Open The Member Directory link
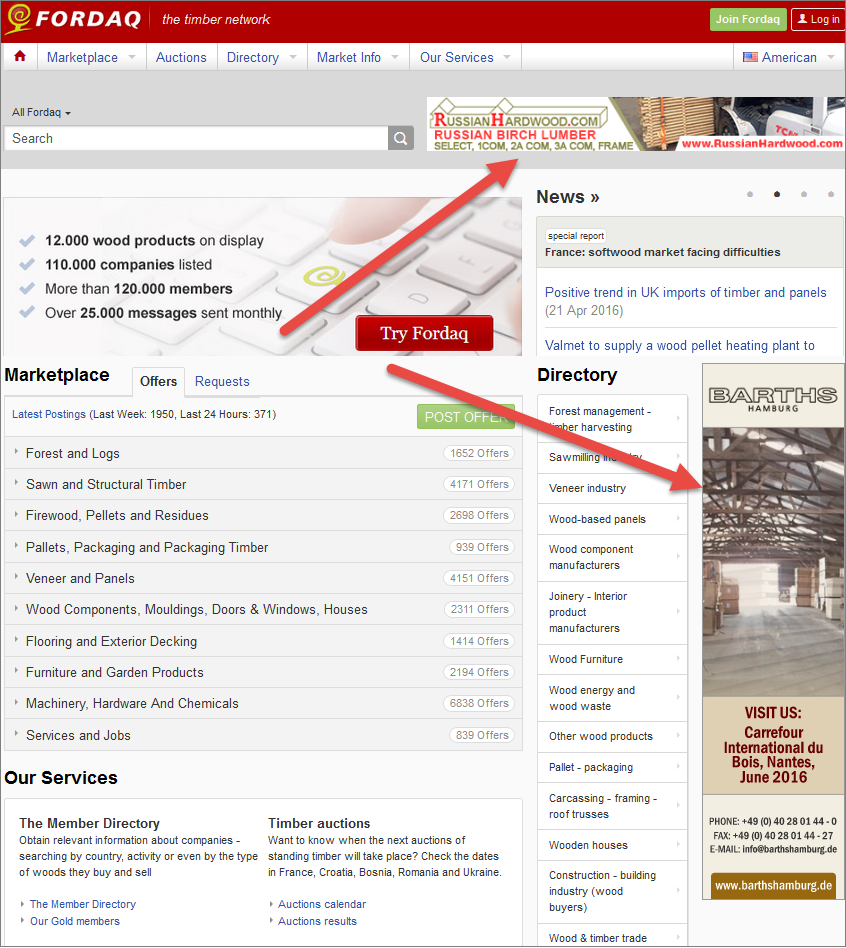This screenshot has width=846, height=948. [83, 904]
